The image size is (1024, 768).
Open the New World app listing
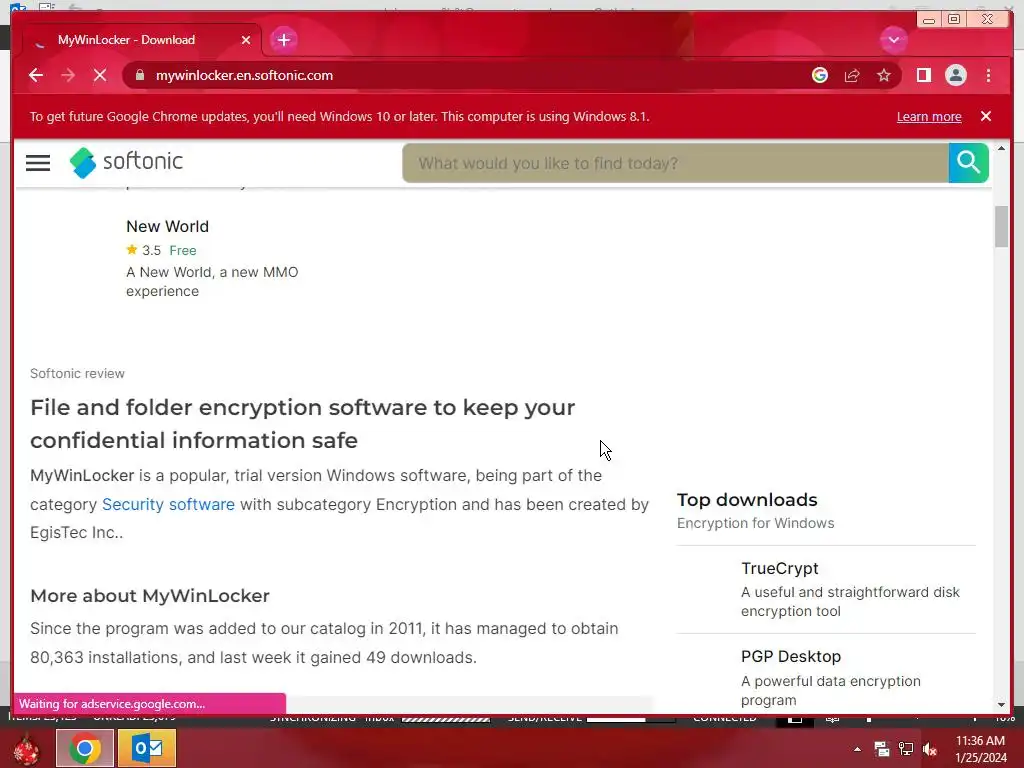click(x=167, y=227)
